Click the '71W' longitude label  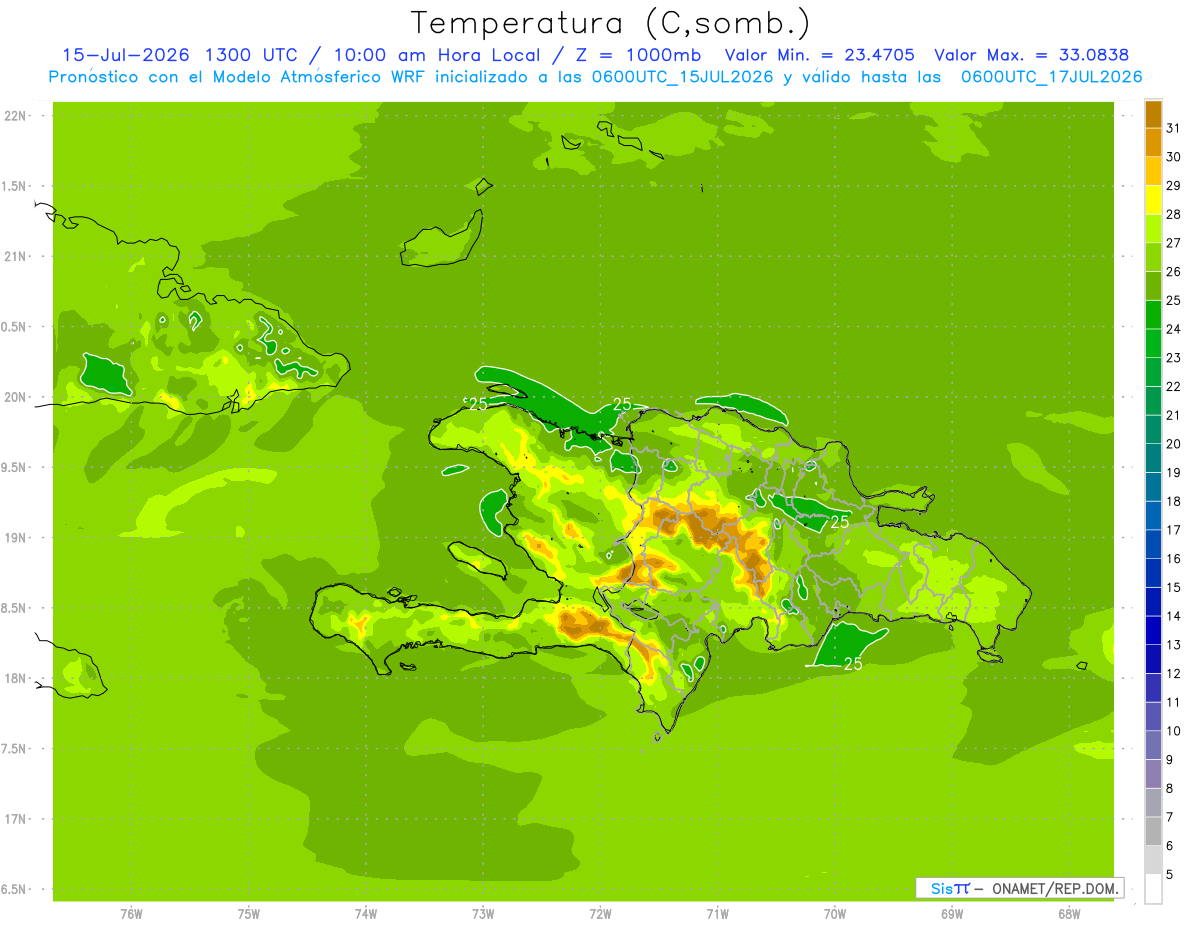click(717, 914)
